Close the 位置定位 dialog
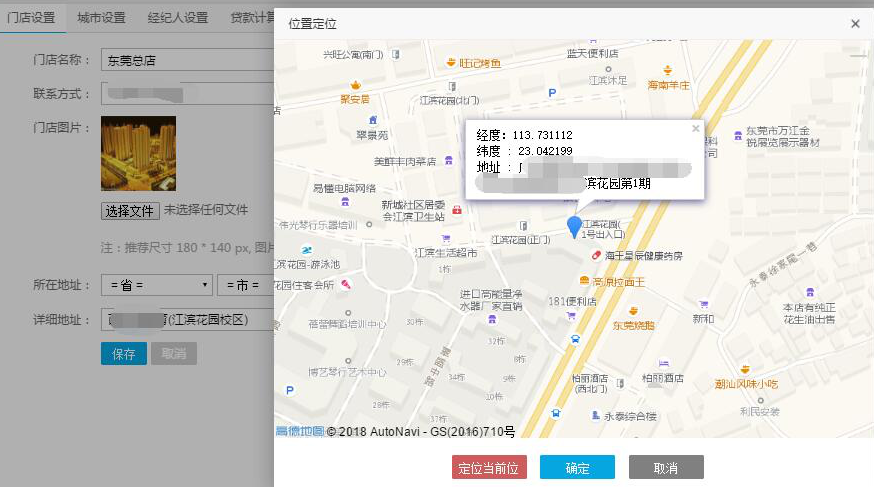874x487 pixels. [855, 24]
